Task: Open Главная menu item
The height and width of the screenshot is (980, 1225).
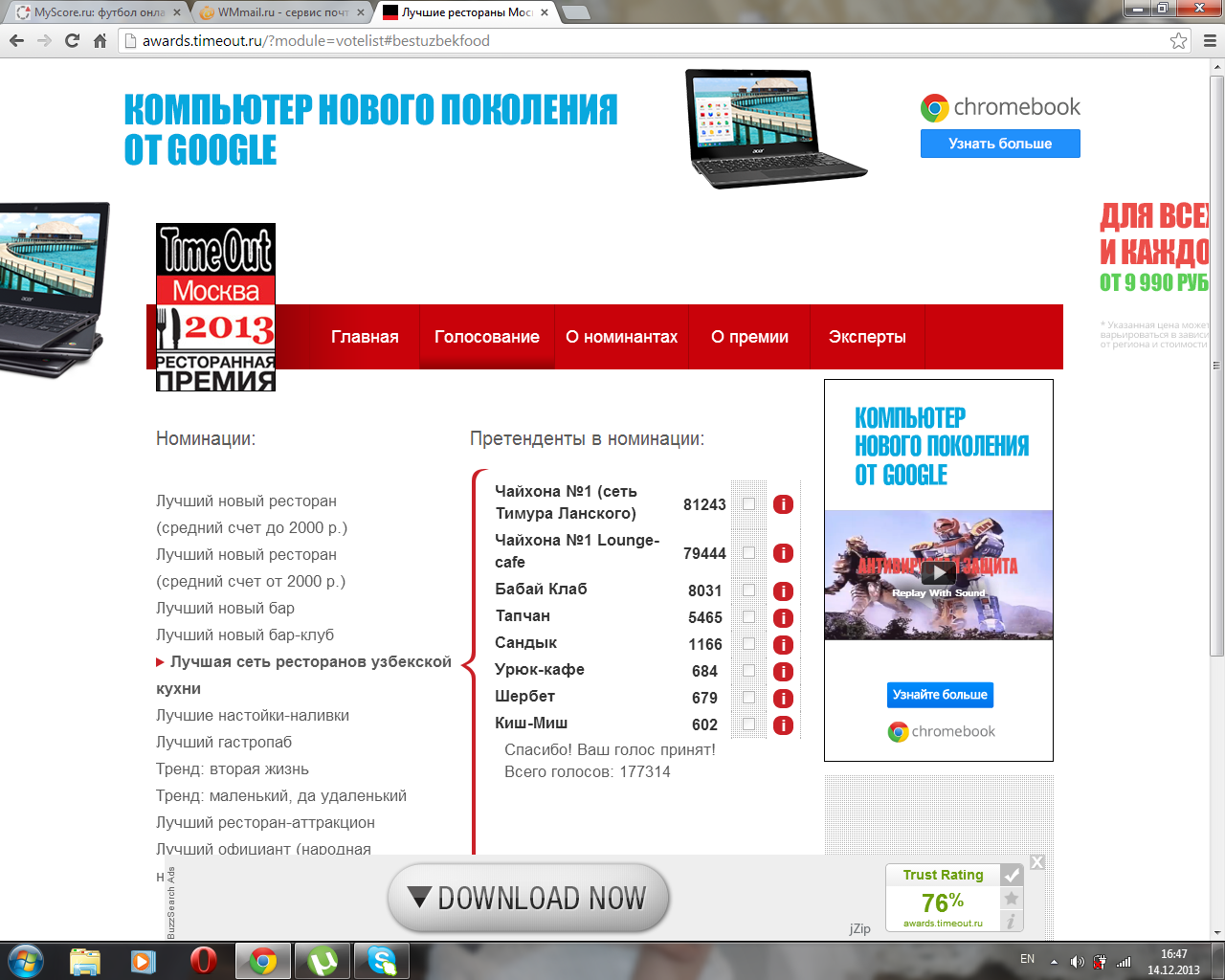Action: [x=365, y=337]
